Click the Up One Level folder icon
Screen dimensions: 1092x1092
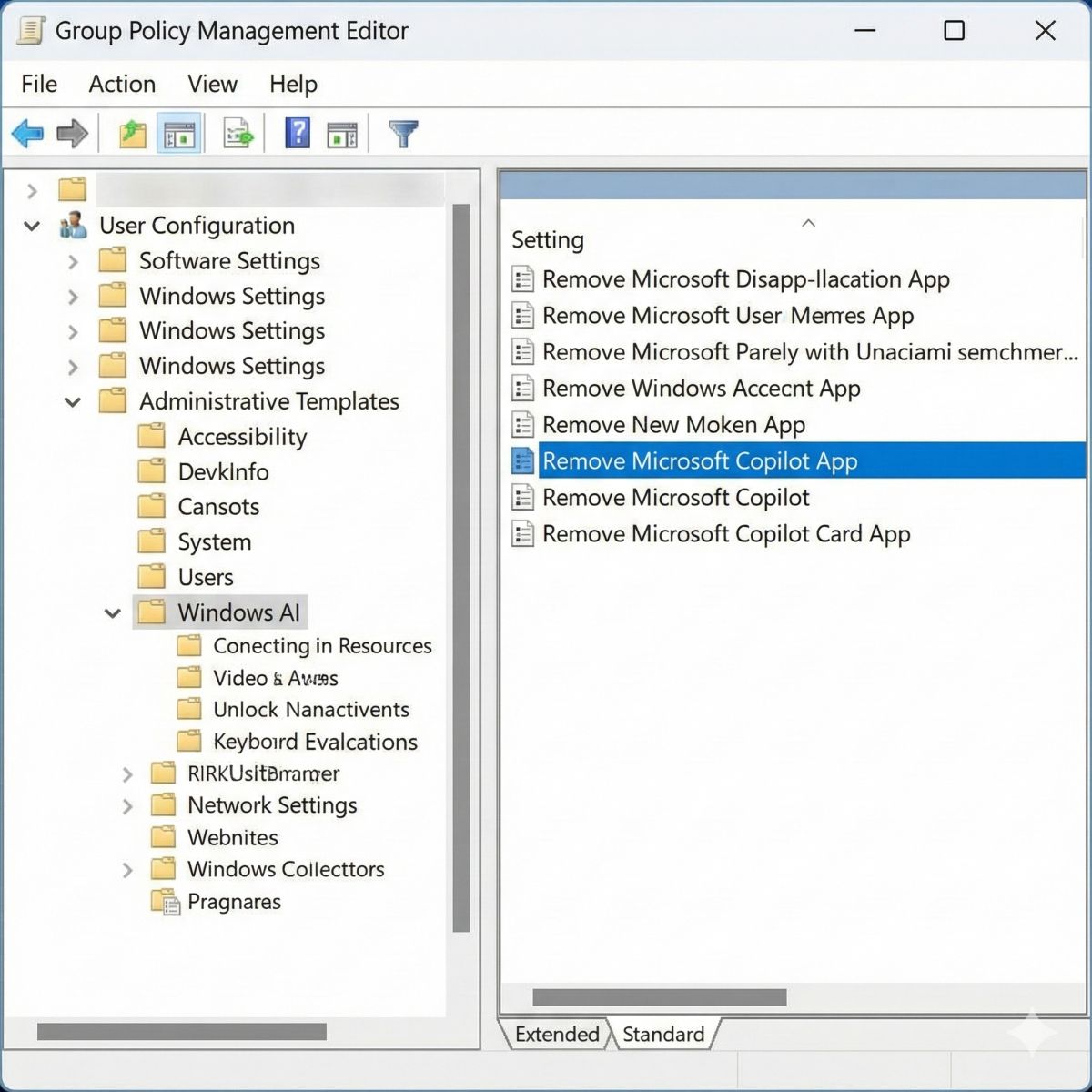133,135
